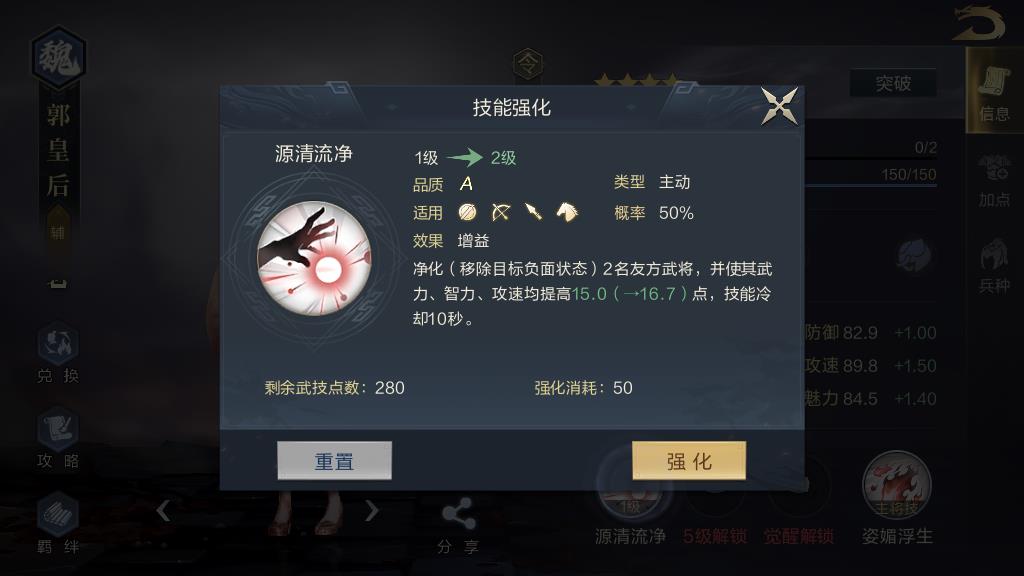Go to previous hero with left arrow
Image resolution: width=1024 pixels, height=576 pixels.
(163, 510)
